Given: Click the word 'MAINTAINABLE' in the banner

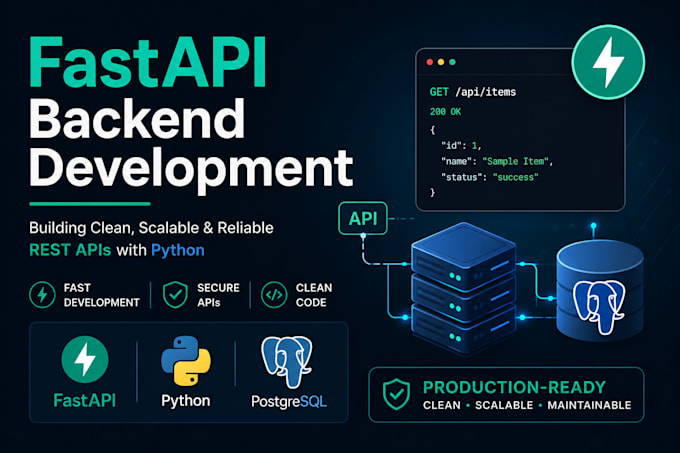Looking at the screenshot, I should [x=589, y=405].
